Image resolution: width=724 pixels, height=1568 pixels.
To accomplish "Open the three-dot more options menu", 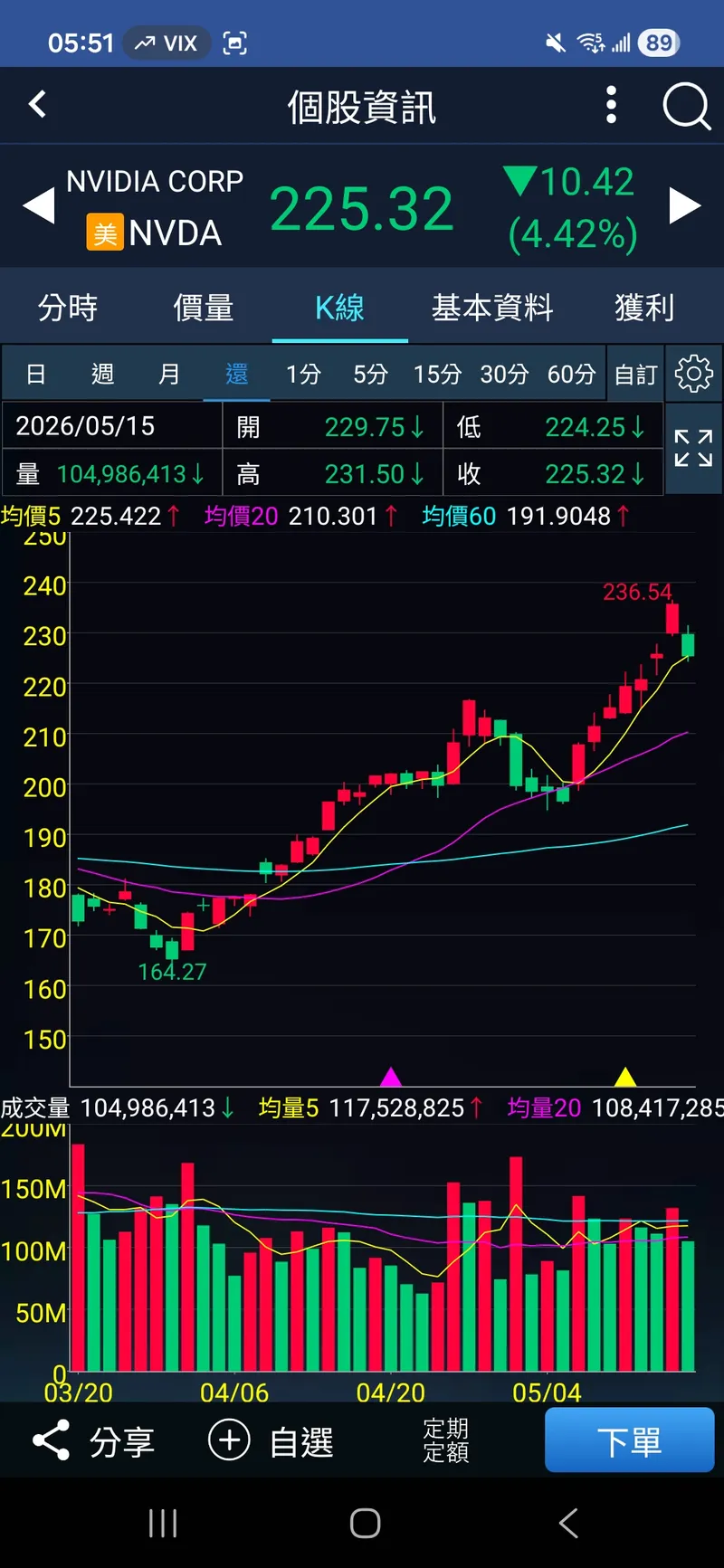I will pos(612,105).
